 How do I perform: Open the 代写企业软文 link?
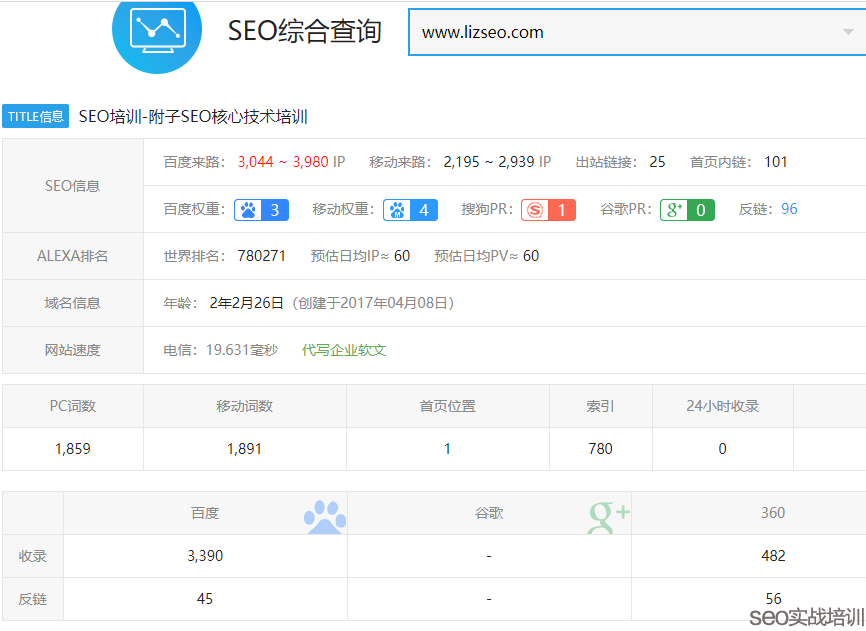tap(344, 350)
